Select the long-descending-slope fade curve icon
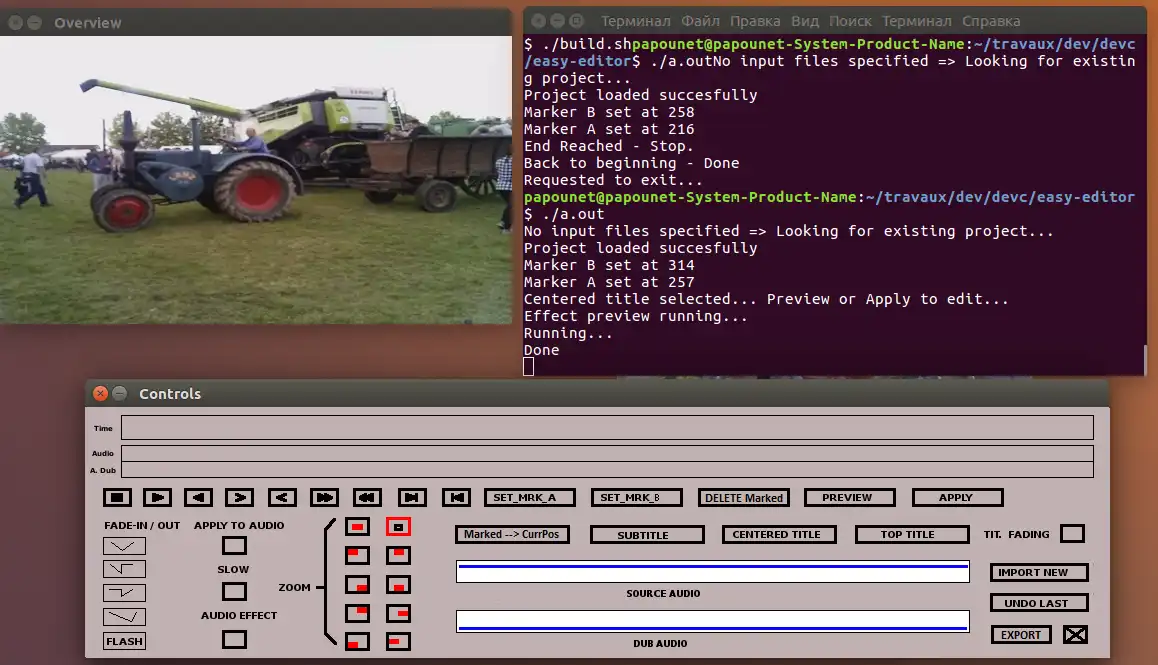 pos(124,616)
